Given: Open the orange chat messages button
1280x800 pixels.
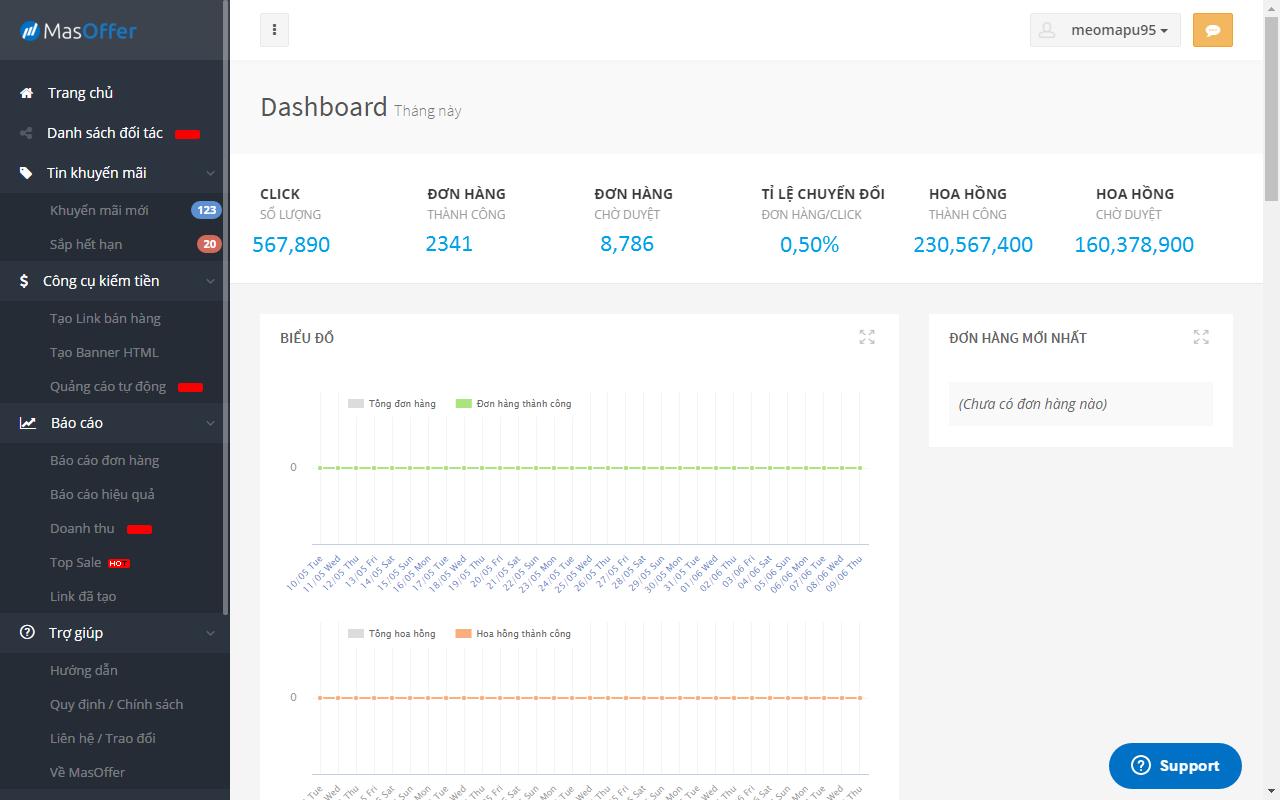Looking at the screenshot, I should pos(1212,30).
